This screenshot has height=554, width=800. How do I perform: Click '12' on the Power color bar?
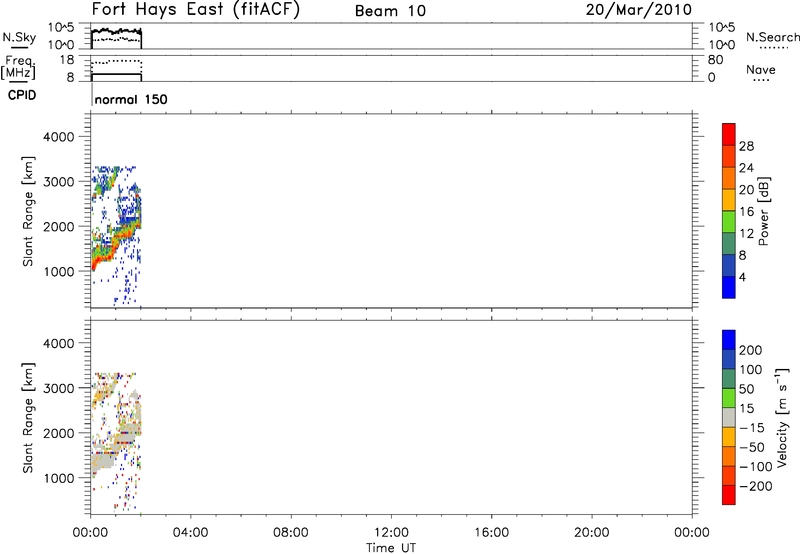746,234
